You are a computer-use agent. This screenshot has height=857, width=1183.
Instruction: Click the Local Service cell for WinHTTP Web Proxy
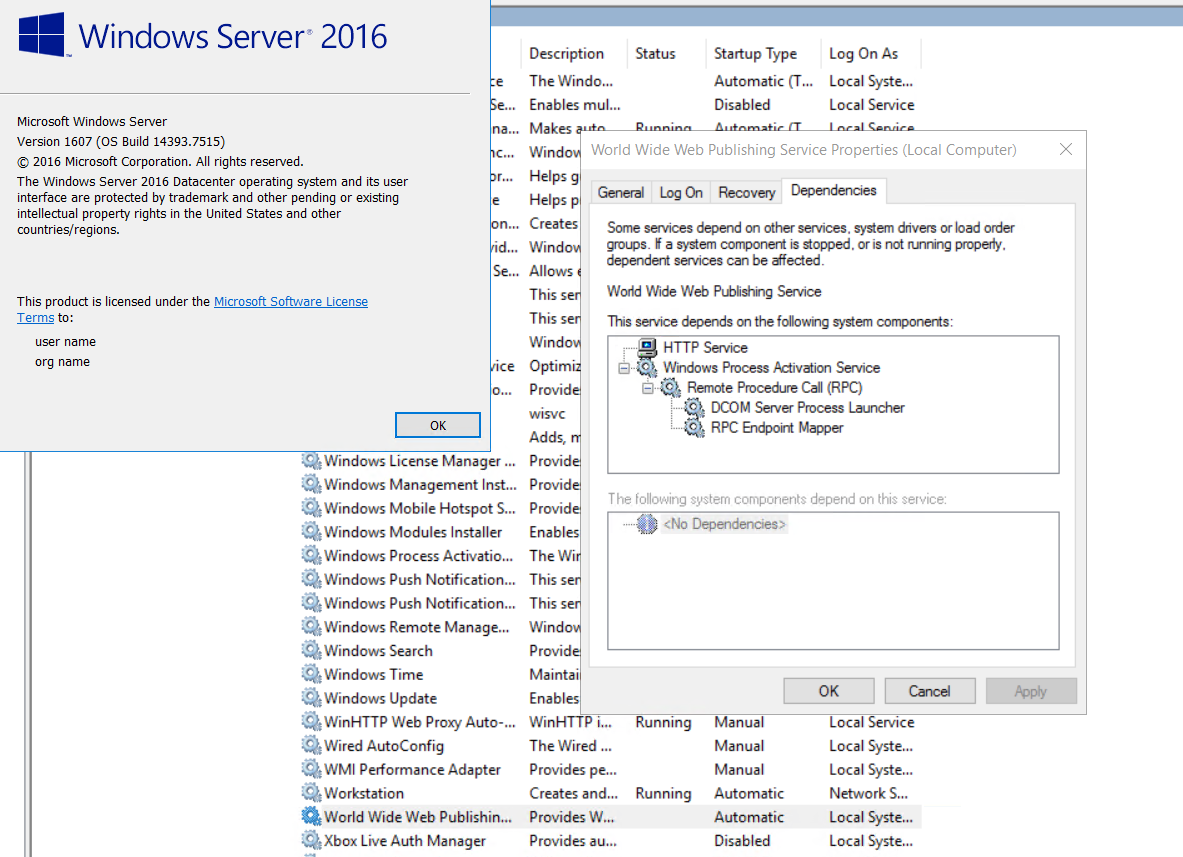click(871, 722)
